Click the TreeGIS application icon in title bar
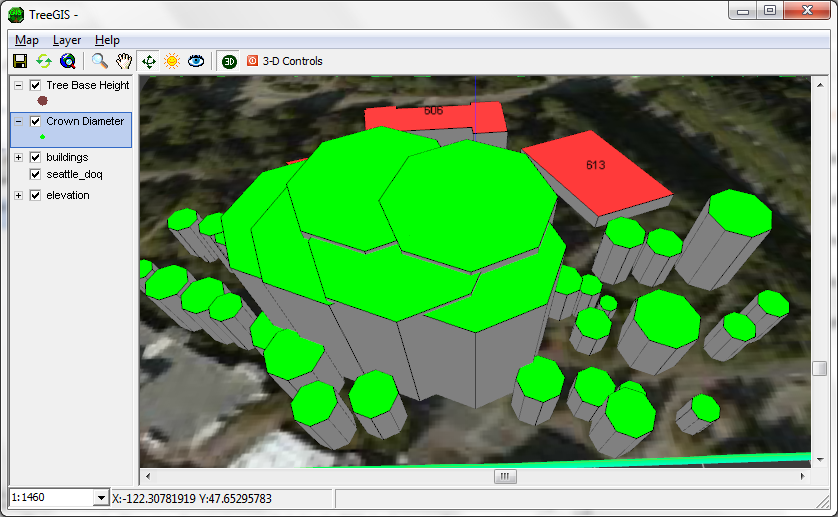838x517 pixels. point(16,14)
